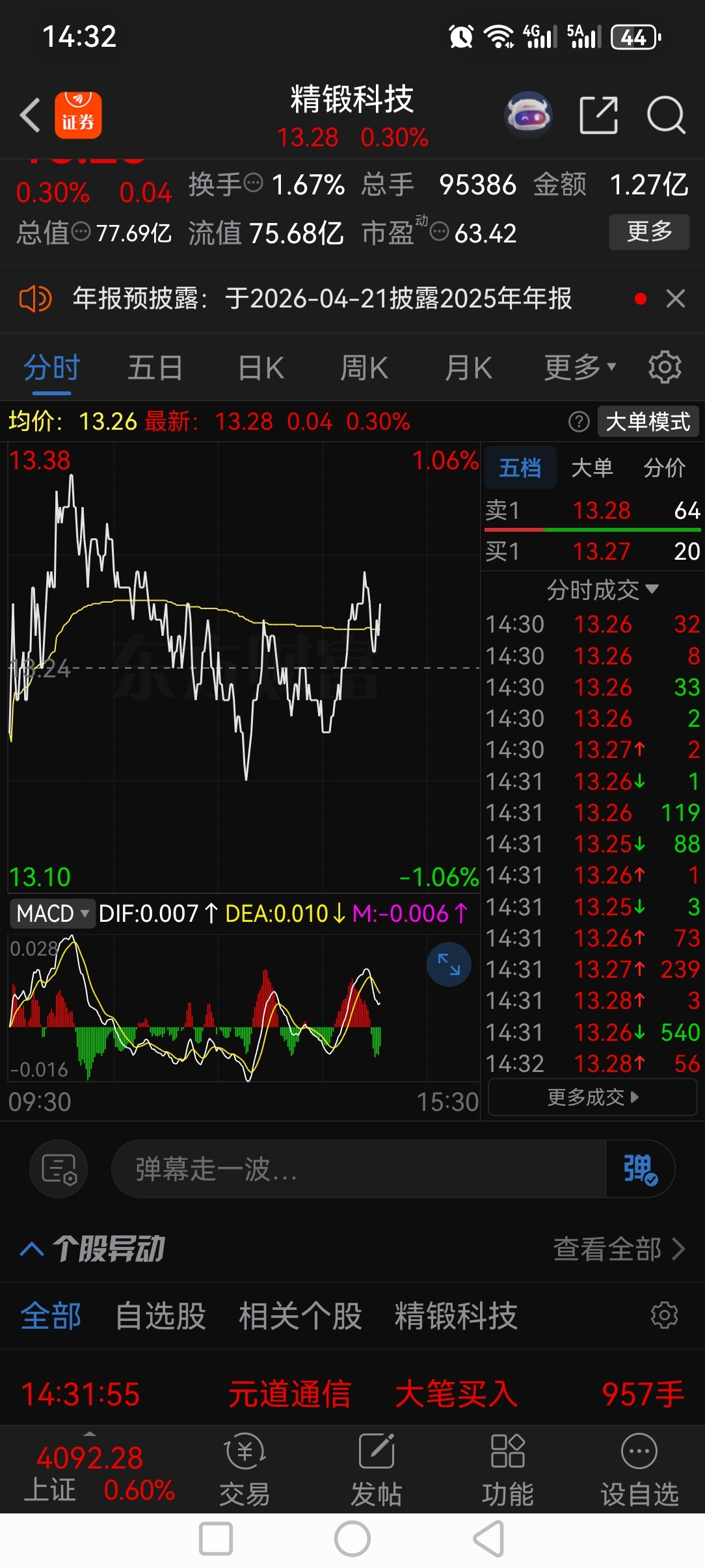Switch to the 月K tab
The width and height of the screenshot is (705, 1568).
[x=468, y=367]
